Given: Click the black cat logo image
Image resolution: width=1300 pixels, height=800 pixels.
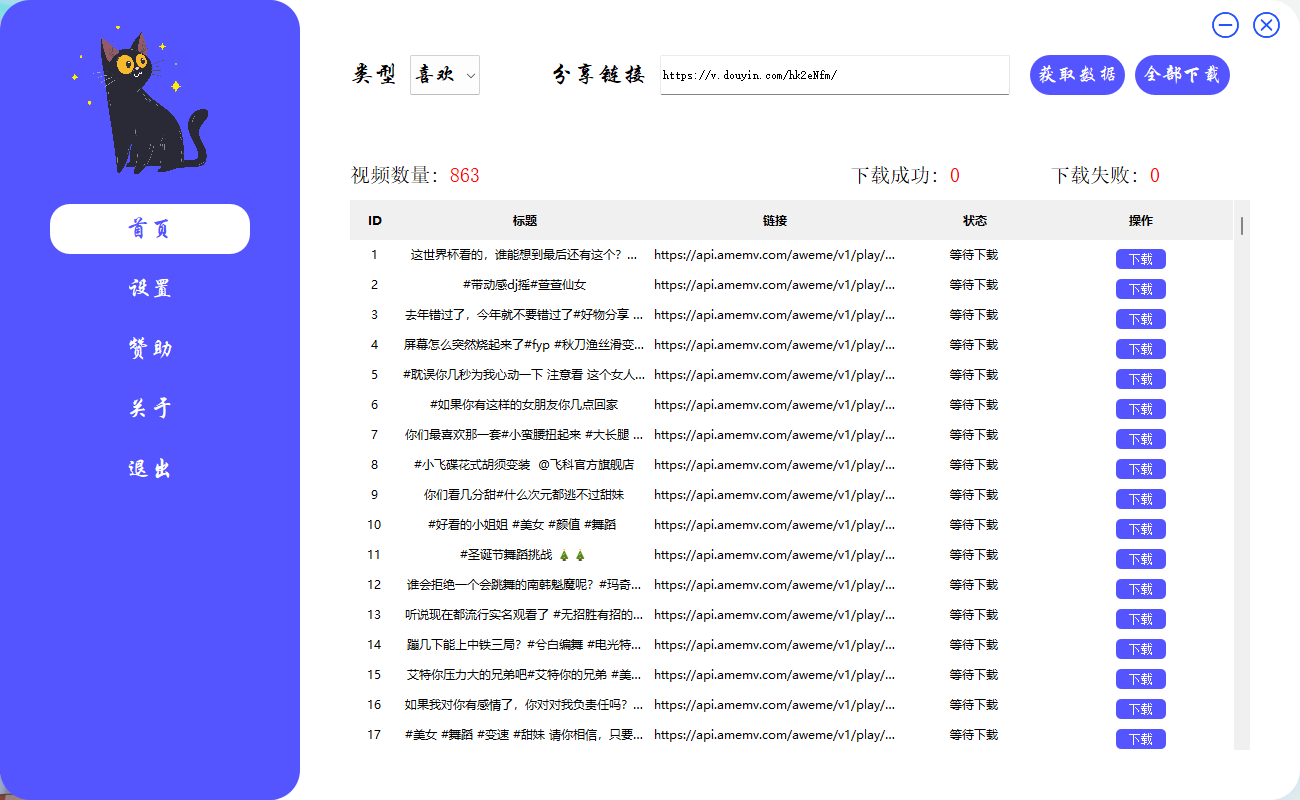Looking at the screenshot, I should (x=140, y=101).
